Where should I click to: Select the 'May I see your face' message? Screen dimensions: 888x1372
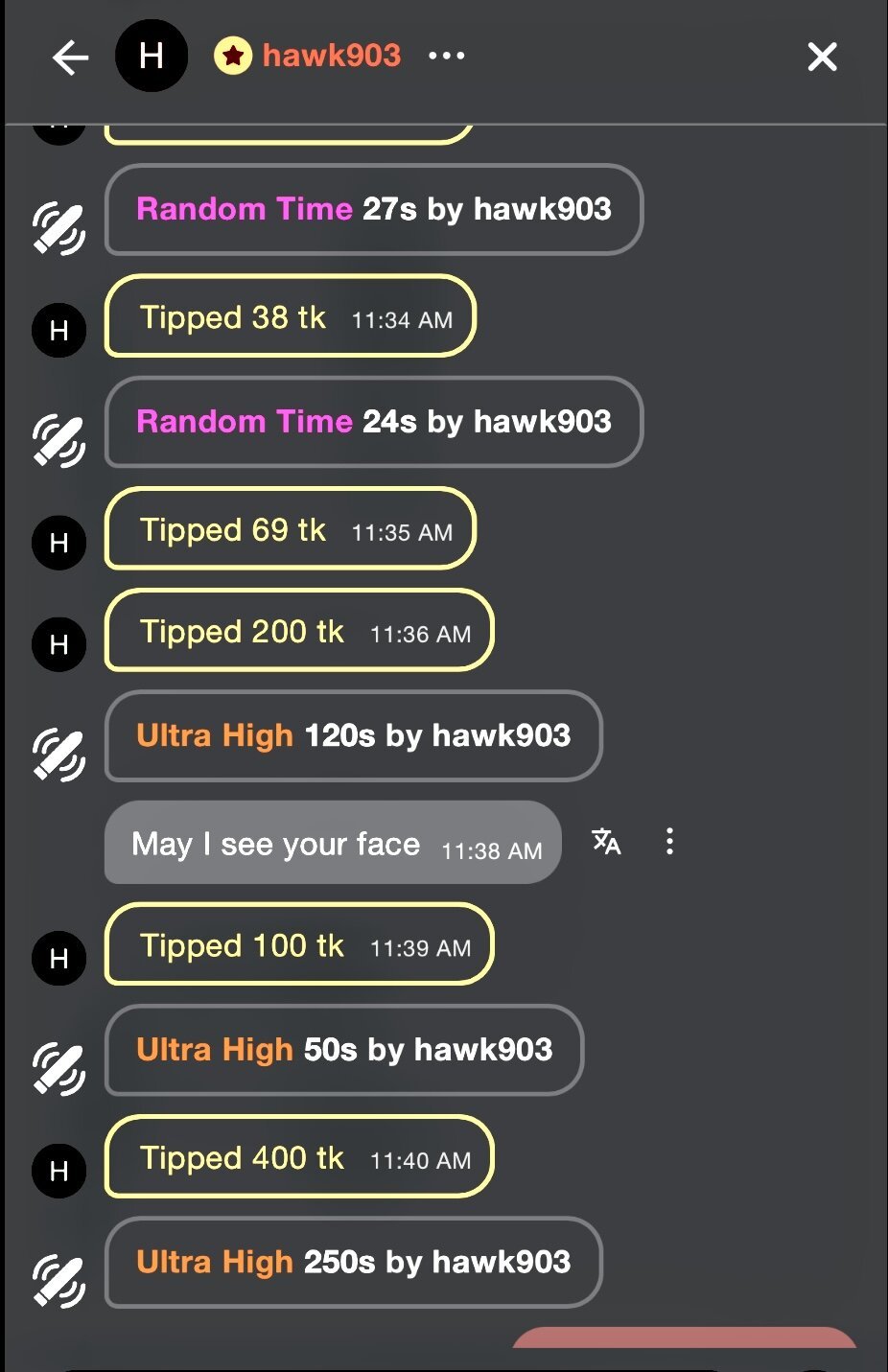click(x=332, y=844)
